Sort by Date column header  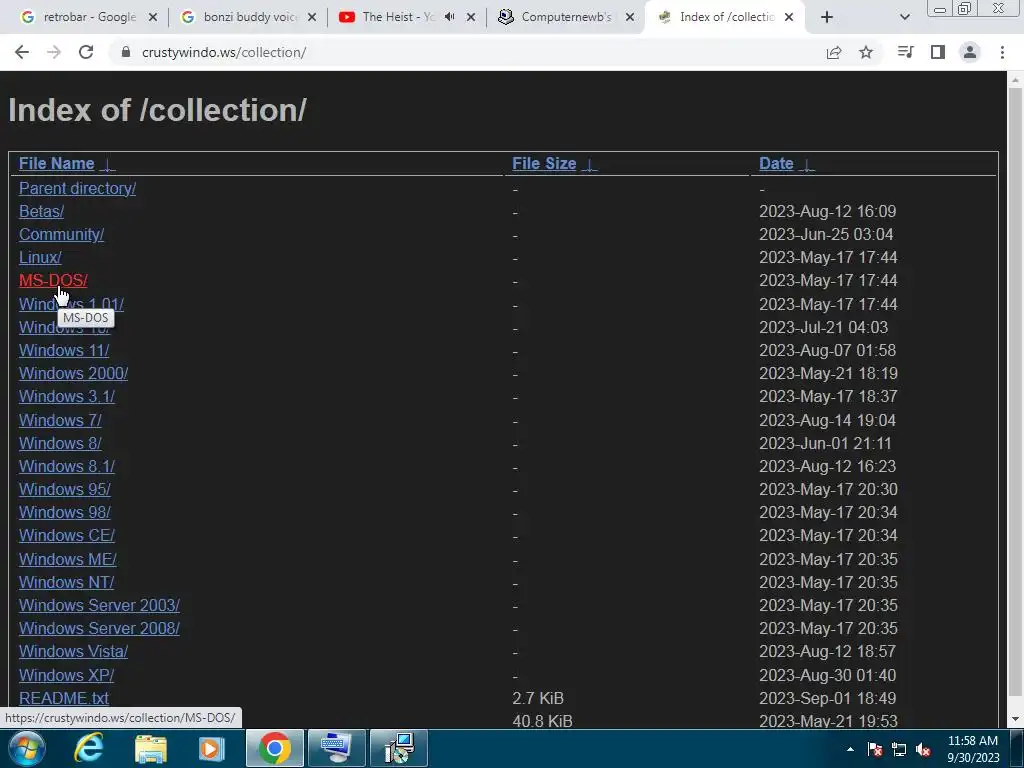click(x=776, y=163)
